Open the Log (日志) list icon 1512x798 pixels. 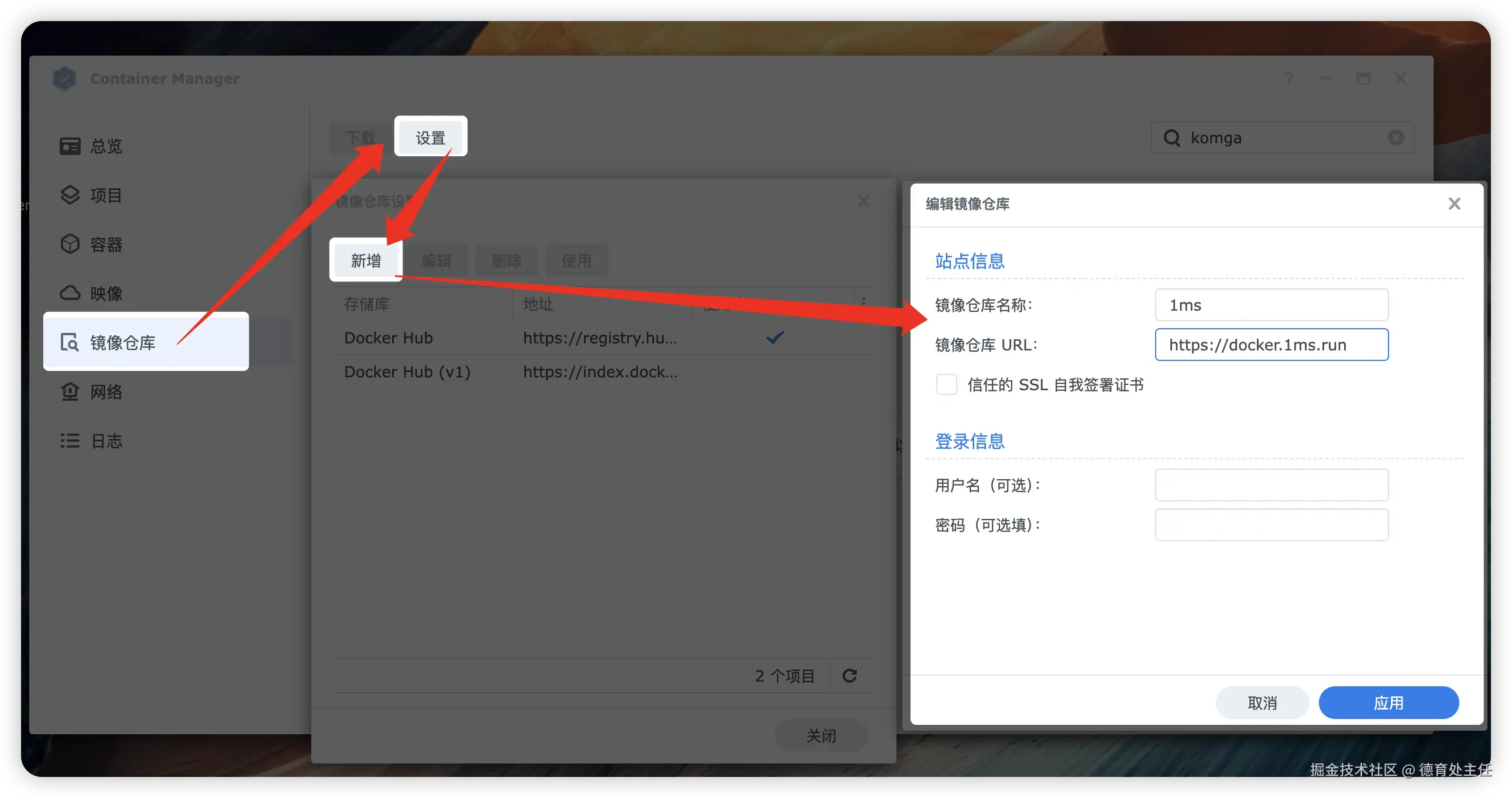coord(70,441)
